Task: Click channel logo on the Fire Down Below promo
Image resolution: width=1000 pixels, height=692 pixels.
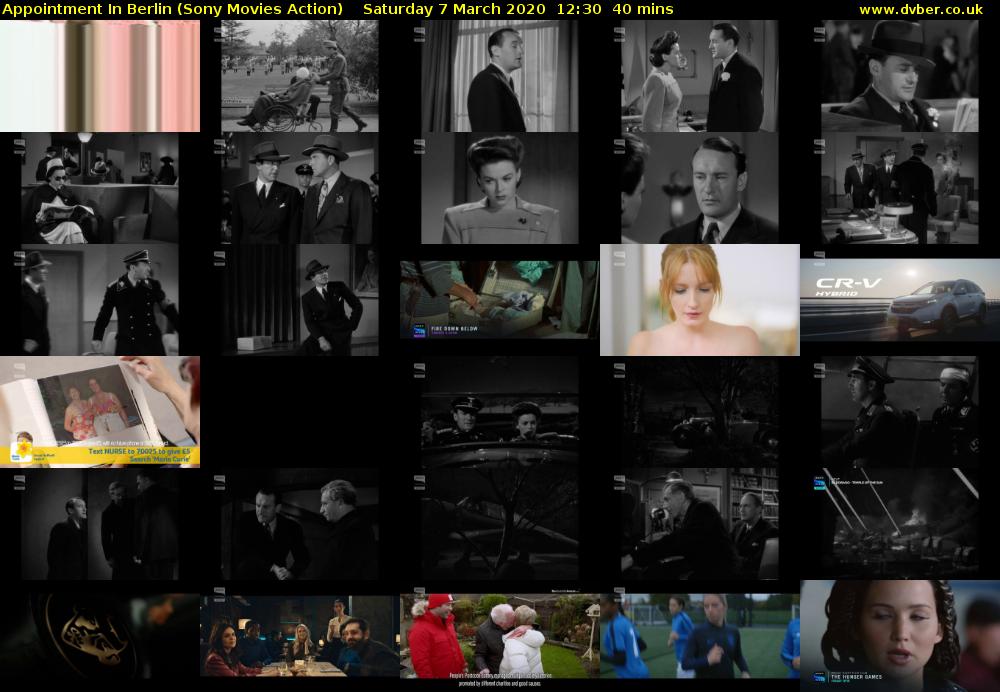Action: coord(420,330)
